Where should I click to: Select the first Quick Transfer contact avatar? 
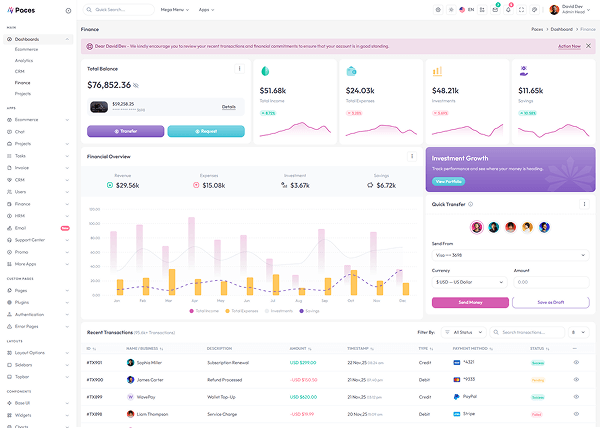coord(477,227)
